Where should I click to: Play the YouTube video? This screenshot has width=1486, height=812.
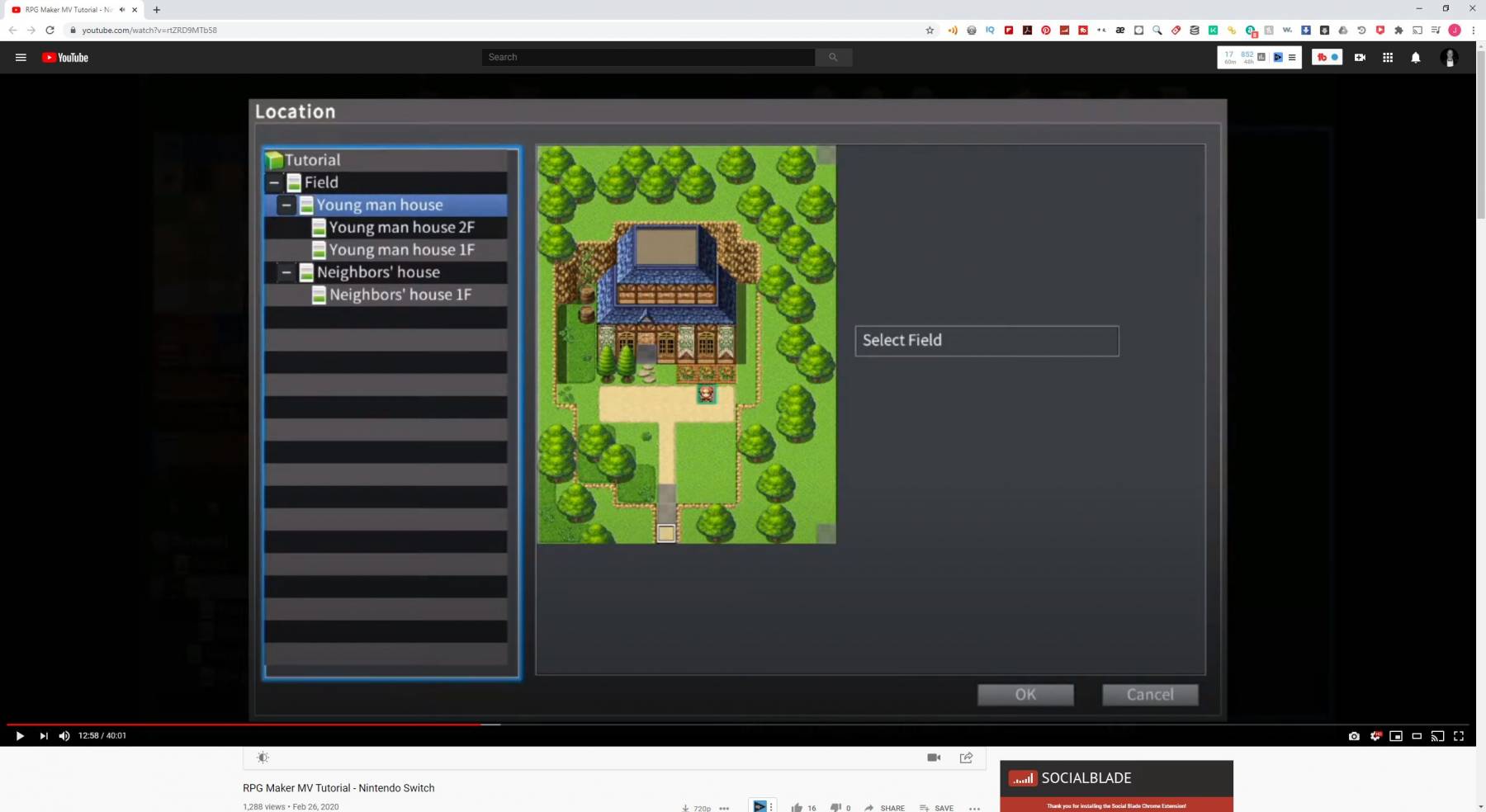click(20, 736)
